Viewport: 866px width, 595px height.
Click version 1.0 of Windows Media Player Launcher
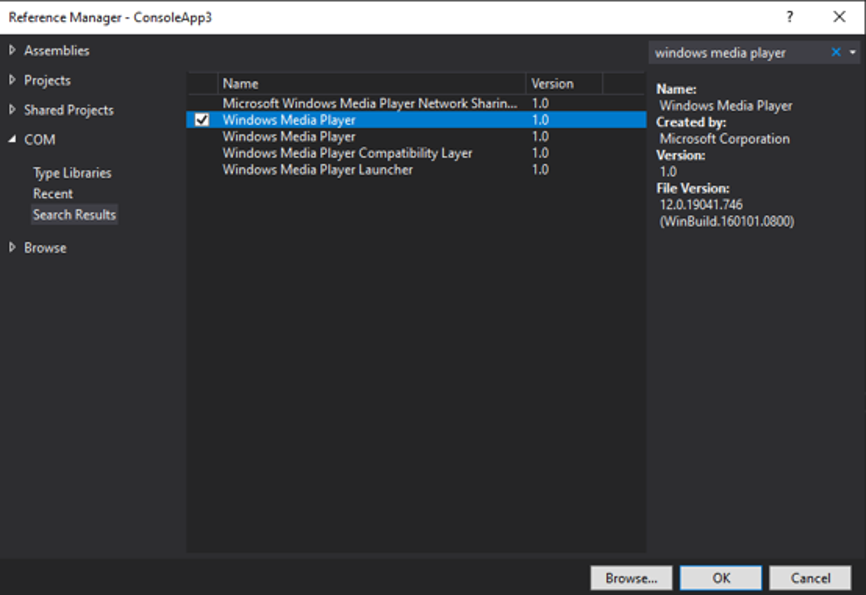(x=540, y=170)
